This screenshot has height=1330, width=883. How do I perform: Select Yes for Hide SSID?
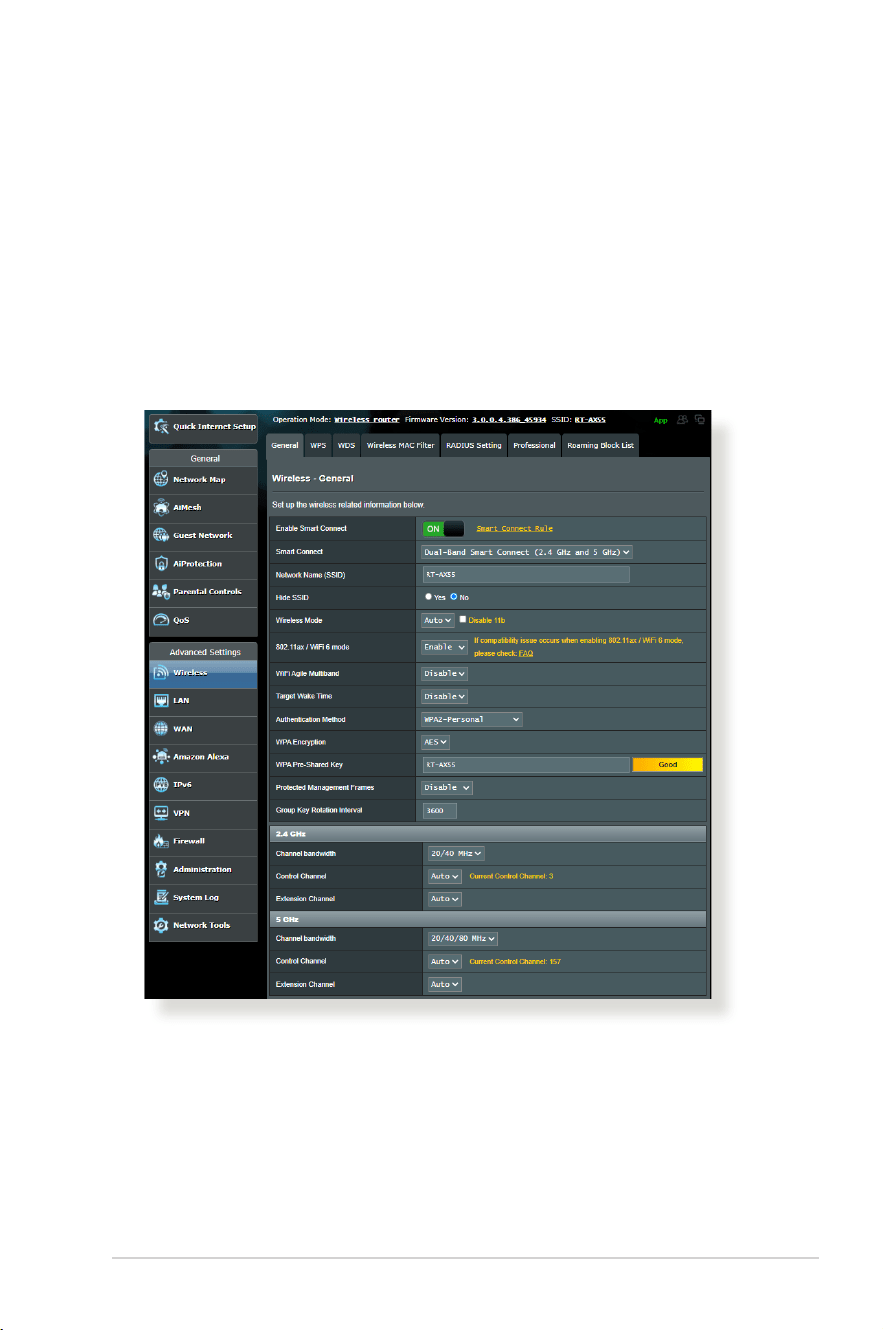429,597
